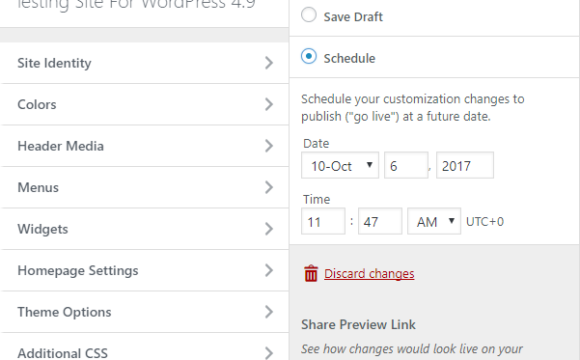Click the Discard changes link
The width and height of the screenshot is (580, 360).
[369, 274]
